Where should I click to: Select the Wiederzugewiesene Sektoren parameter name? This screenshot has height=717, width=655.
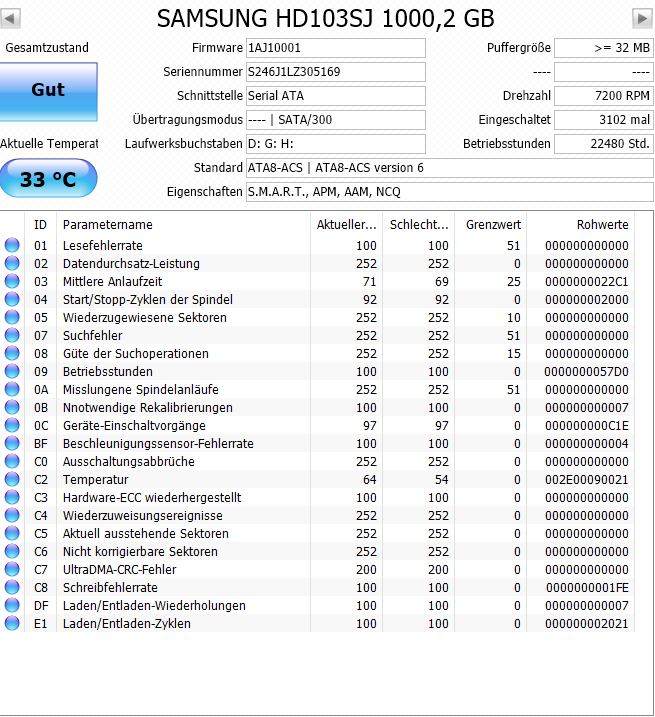point(145,317)
